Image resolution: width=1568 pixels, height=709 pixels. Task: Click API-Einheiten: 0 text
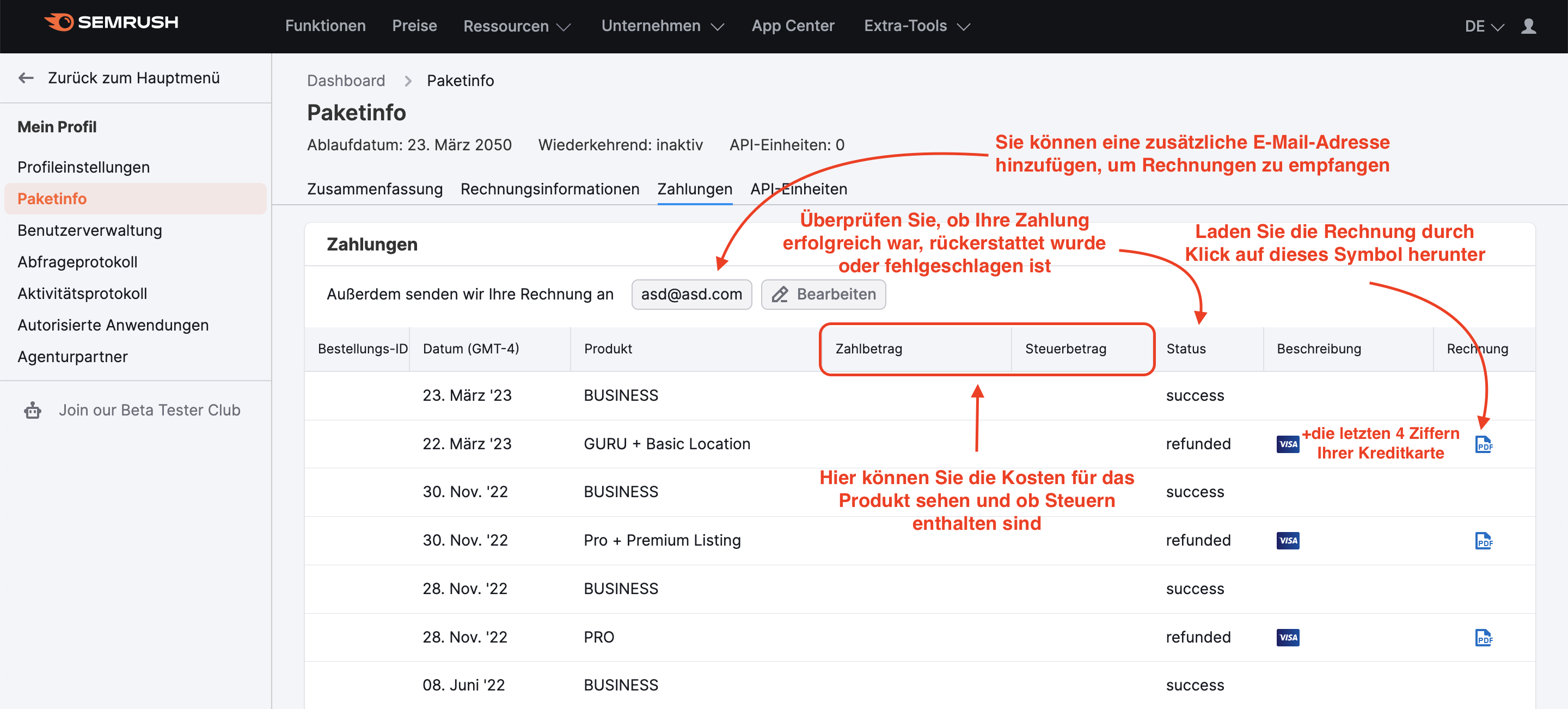tap(786, 145)
